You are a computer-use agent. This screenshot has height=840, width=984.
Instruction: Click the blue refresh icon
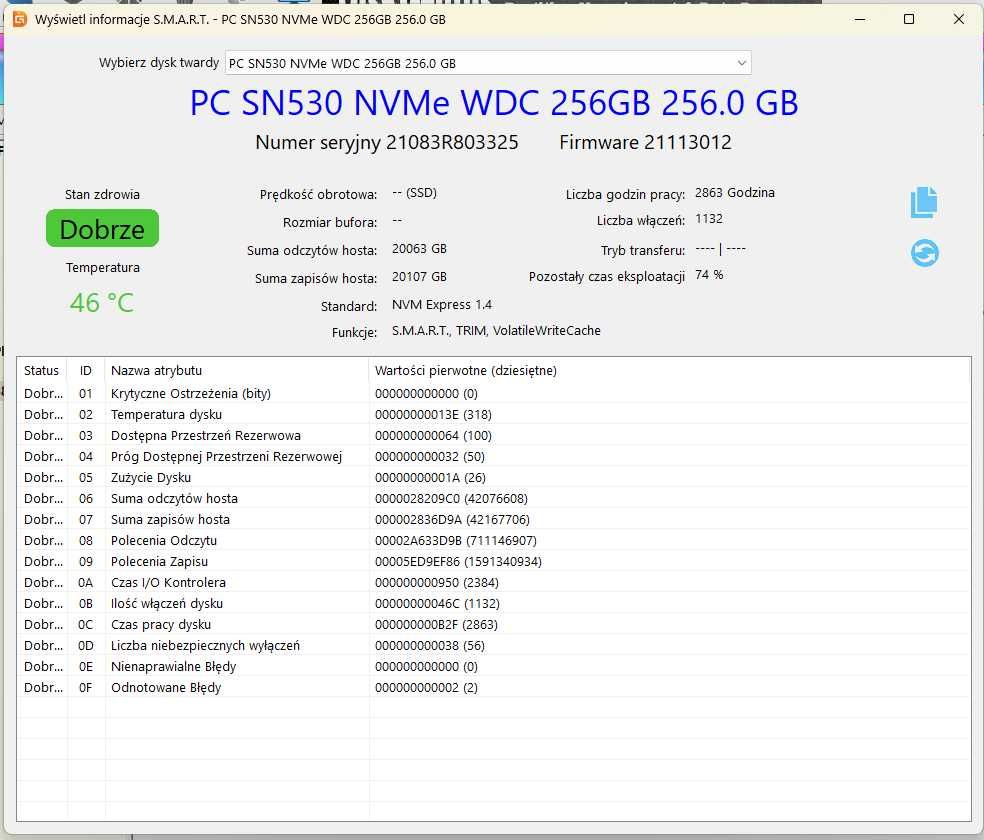[924, 253]
